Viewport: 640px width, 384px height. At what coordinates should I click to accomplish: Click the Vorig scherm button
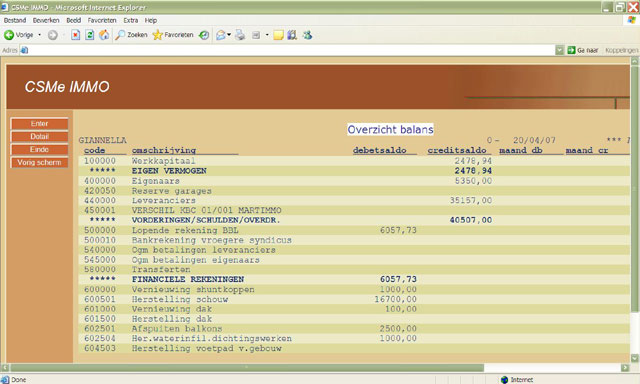pos(39,162)
